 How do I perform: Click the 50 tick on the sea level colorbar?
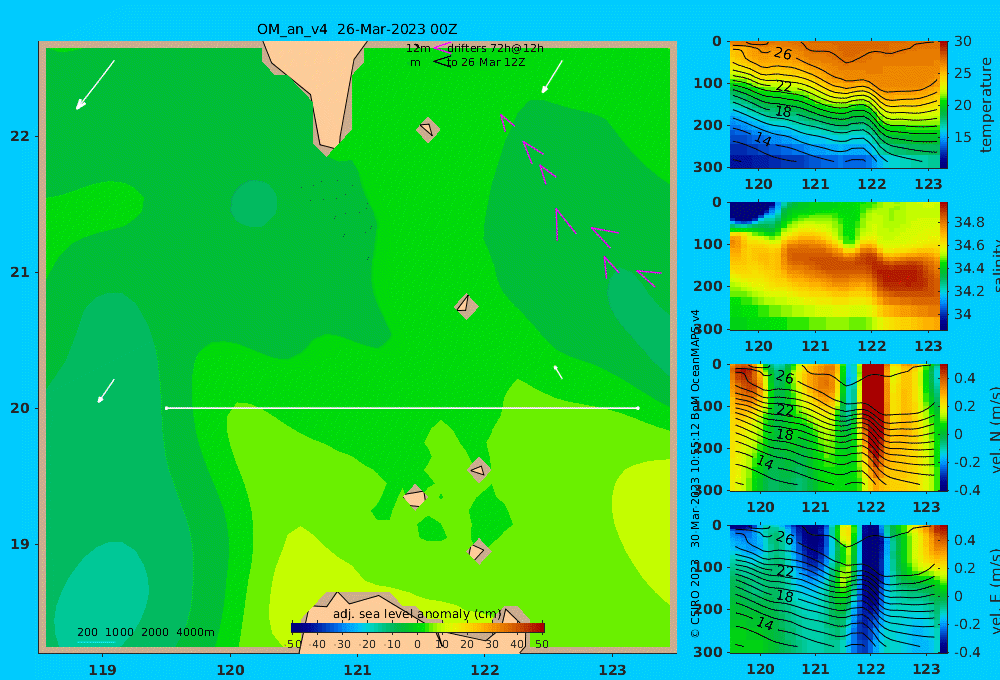click(x=541, y=644)
